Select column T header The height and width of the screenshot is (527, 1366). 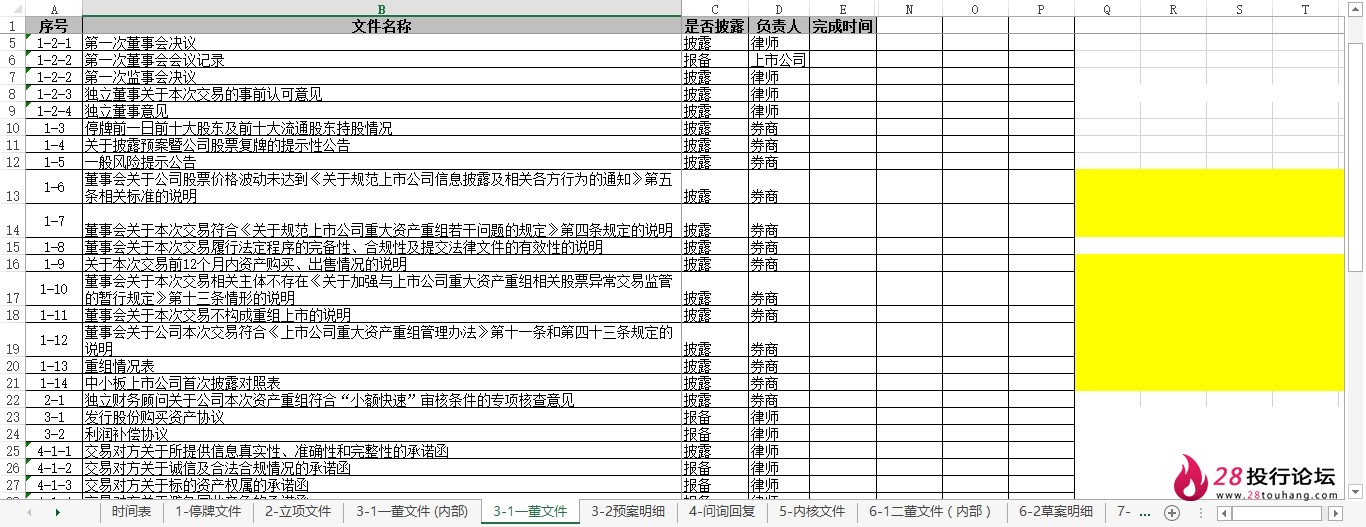click(x=1305, y=9)
